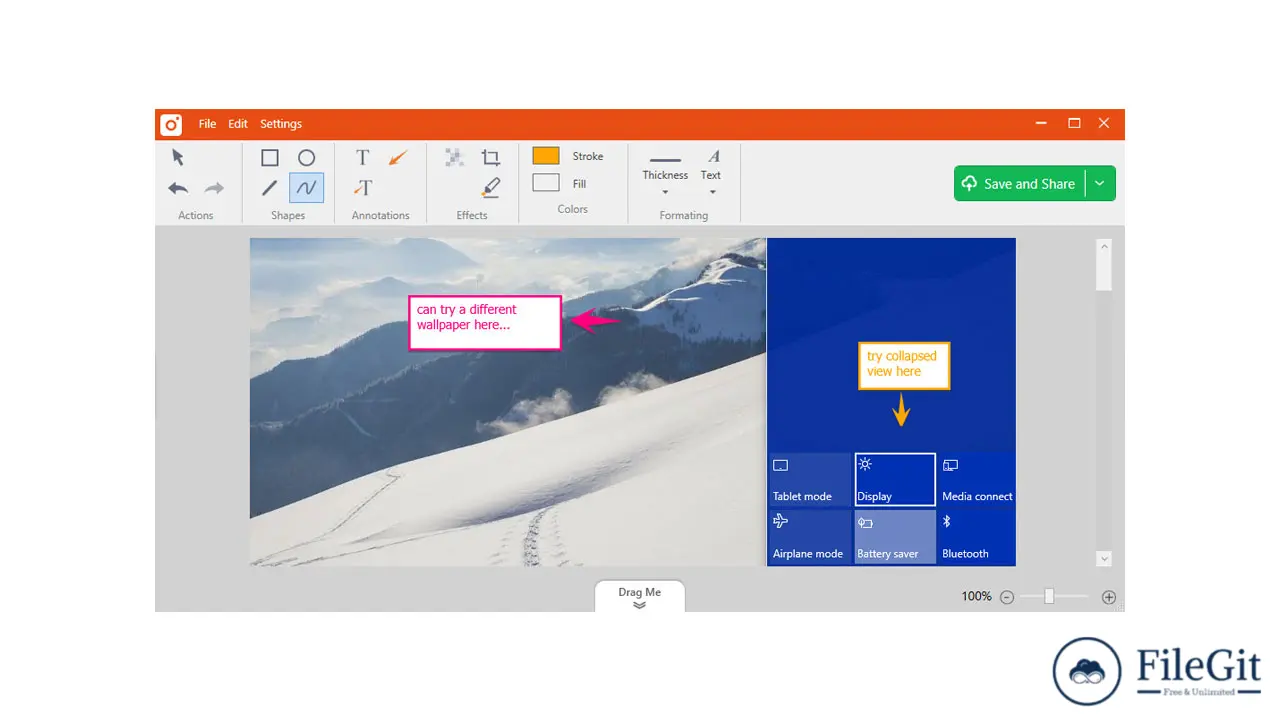Open the Thickness dropdown

665,174
